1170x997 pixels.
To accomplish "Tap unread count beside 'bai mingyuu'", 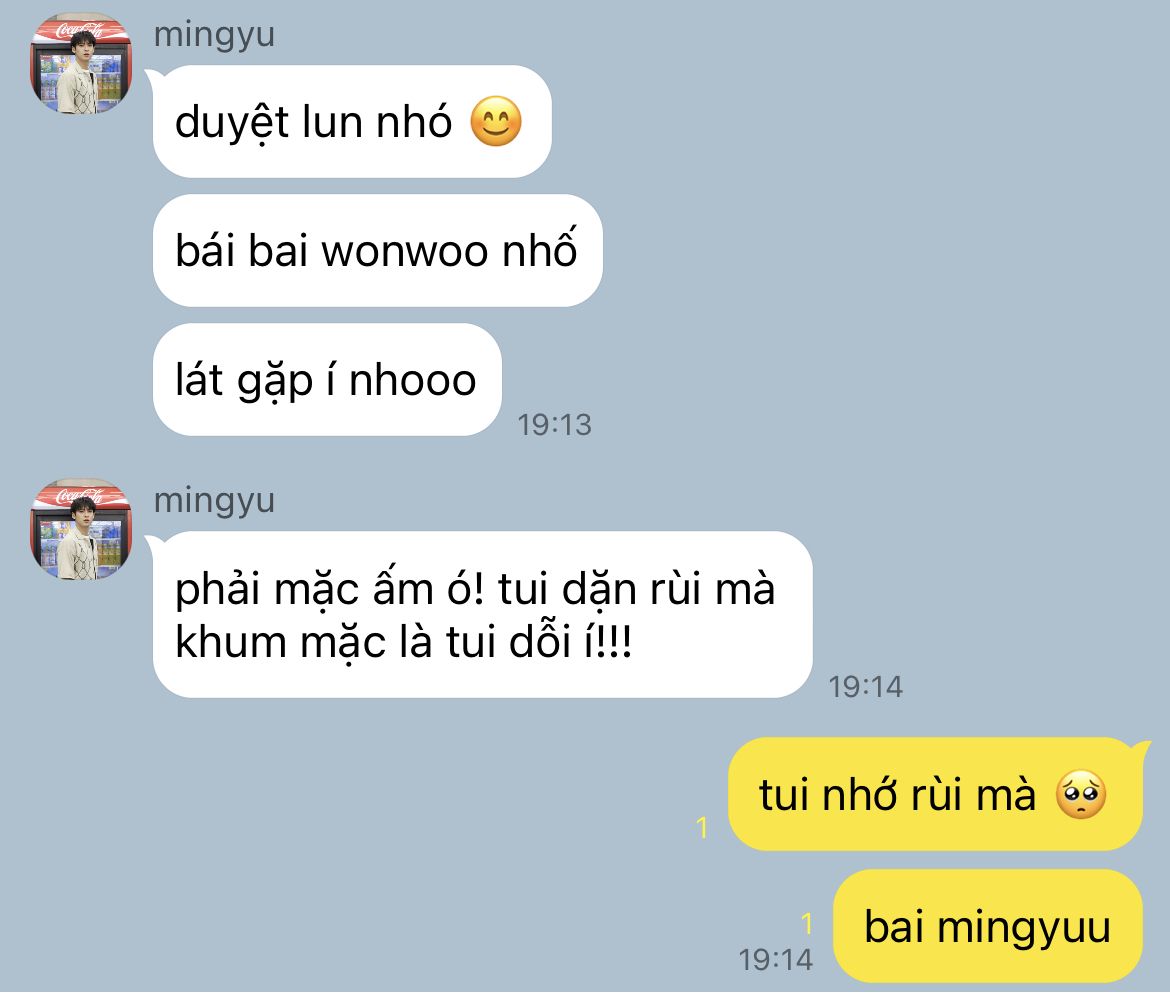I will [x=807, y=924].
